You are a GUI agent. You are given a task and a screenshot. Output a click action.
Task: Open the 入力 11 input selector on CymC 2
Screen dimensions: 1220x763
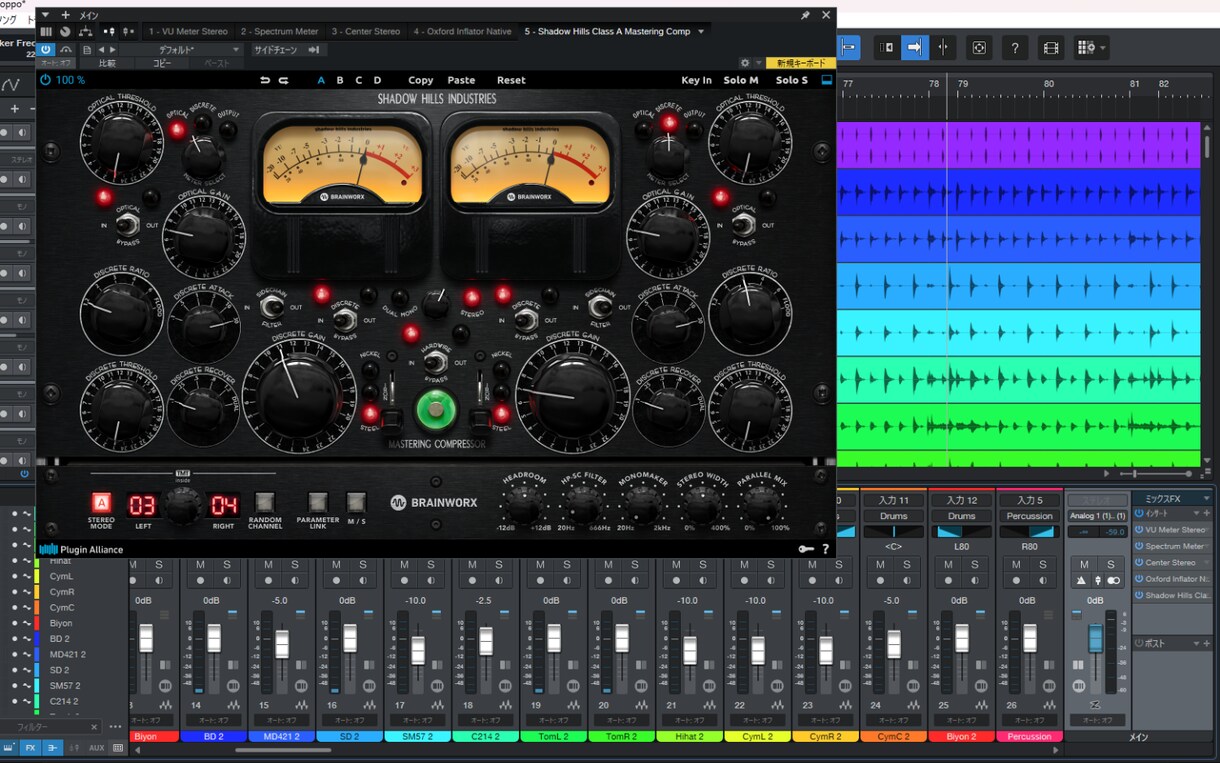pos(893,500)
